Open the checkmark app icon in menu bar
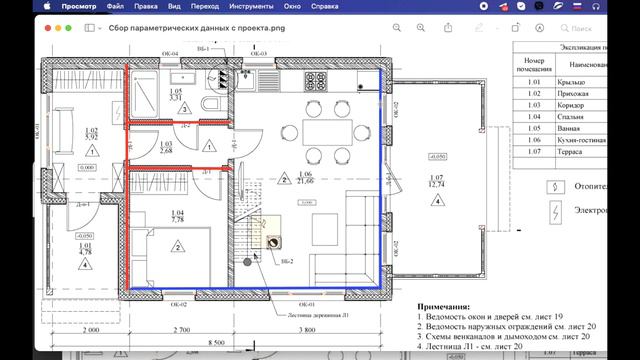640x360 pixels. click(x=521, y=6)
